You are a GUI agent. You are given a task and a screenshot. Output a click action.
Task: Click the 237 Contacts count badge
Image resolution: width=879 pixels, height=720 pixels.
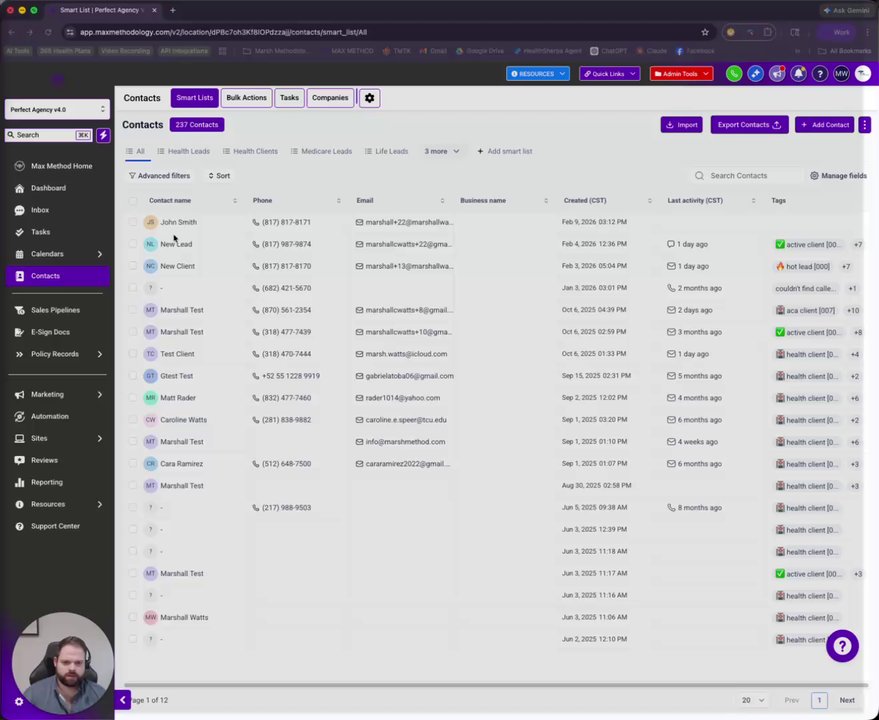click(x=197, y=125)
